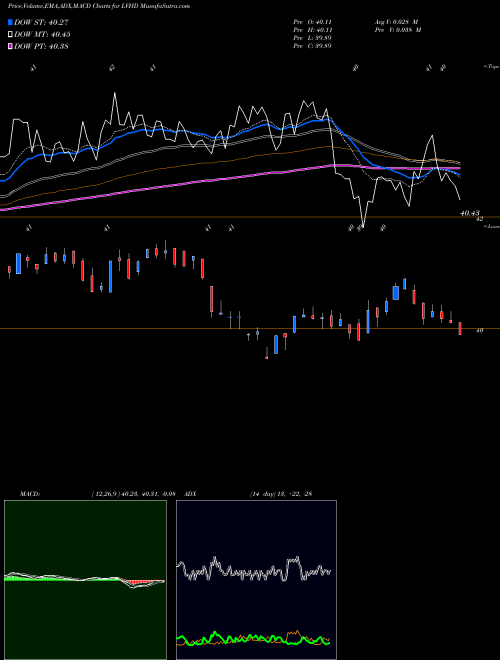Click the 'Avg V: 0.028 M' volume text
The height and width of the screenshot is (660, 500).
pos(396,22)
